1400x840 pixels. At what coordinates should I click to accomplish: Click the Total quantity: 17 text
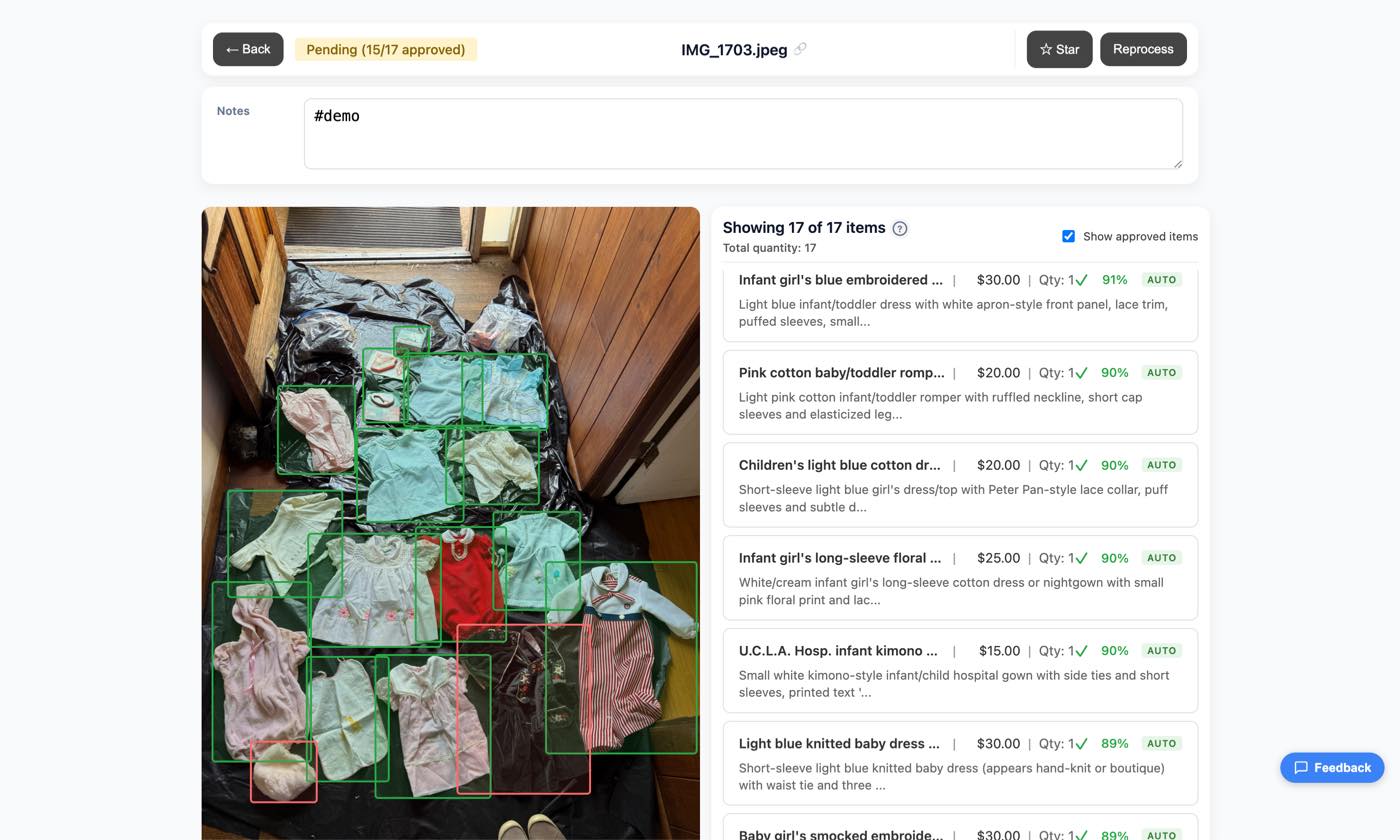(769, 248)
